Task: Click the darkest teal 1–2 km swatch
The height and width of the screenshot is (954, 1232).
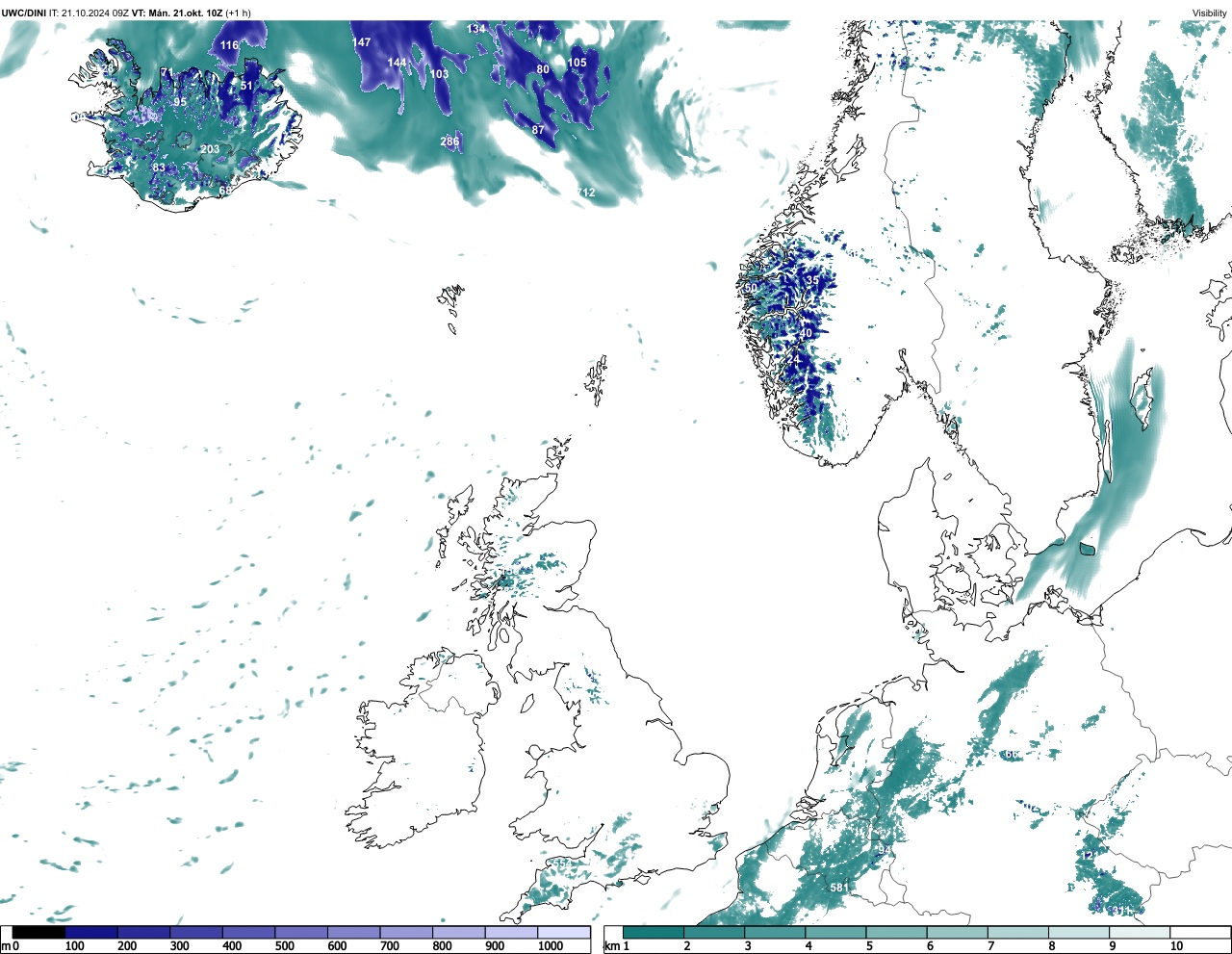Action: pos(654,932)
